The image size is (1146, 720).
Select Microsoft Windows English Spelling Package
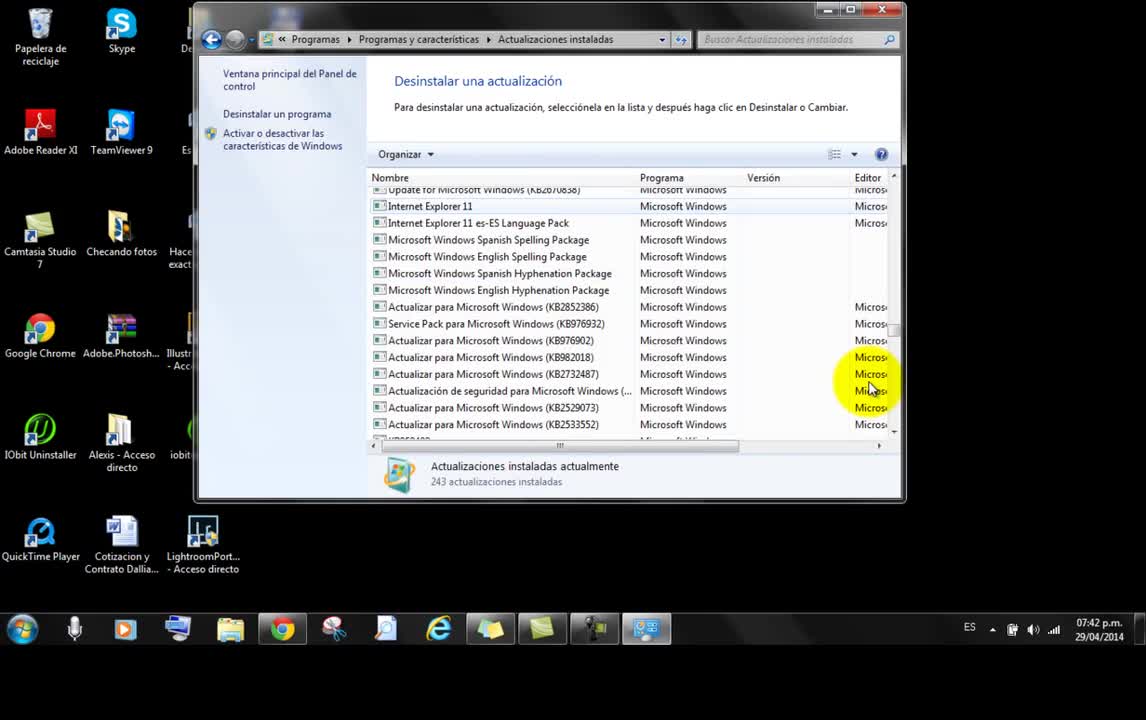coord(629,257)
